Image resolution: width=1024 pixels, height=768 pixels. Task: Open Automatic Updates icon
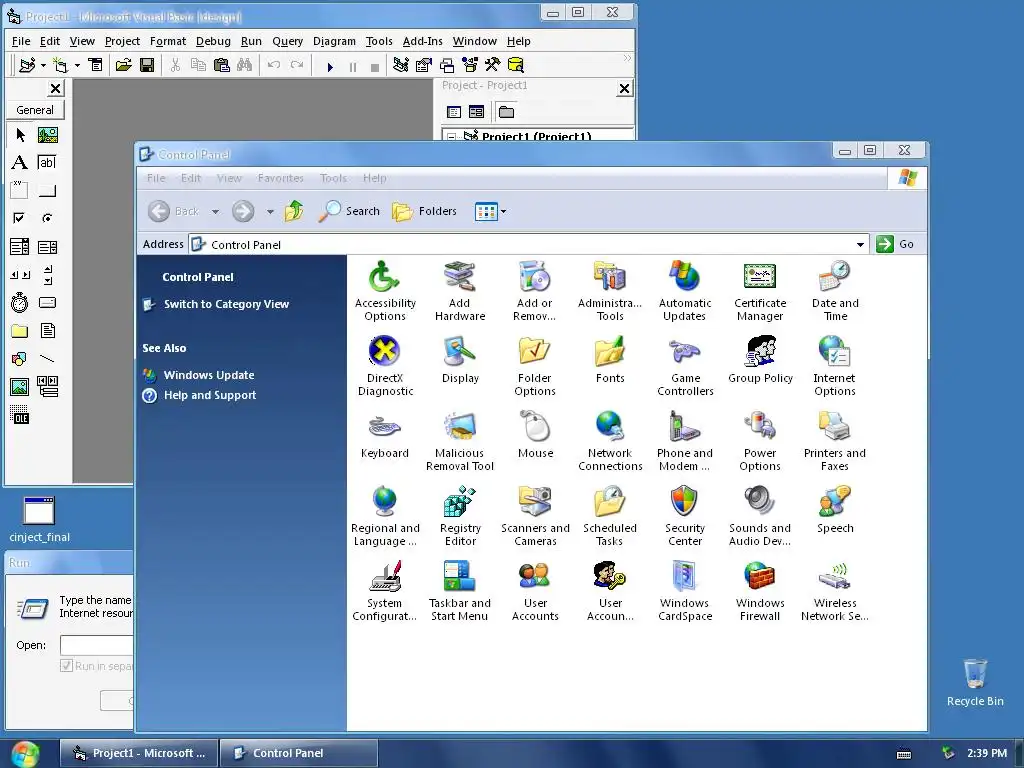pos(684,291)
